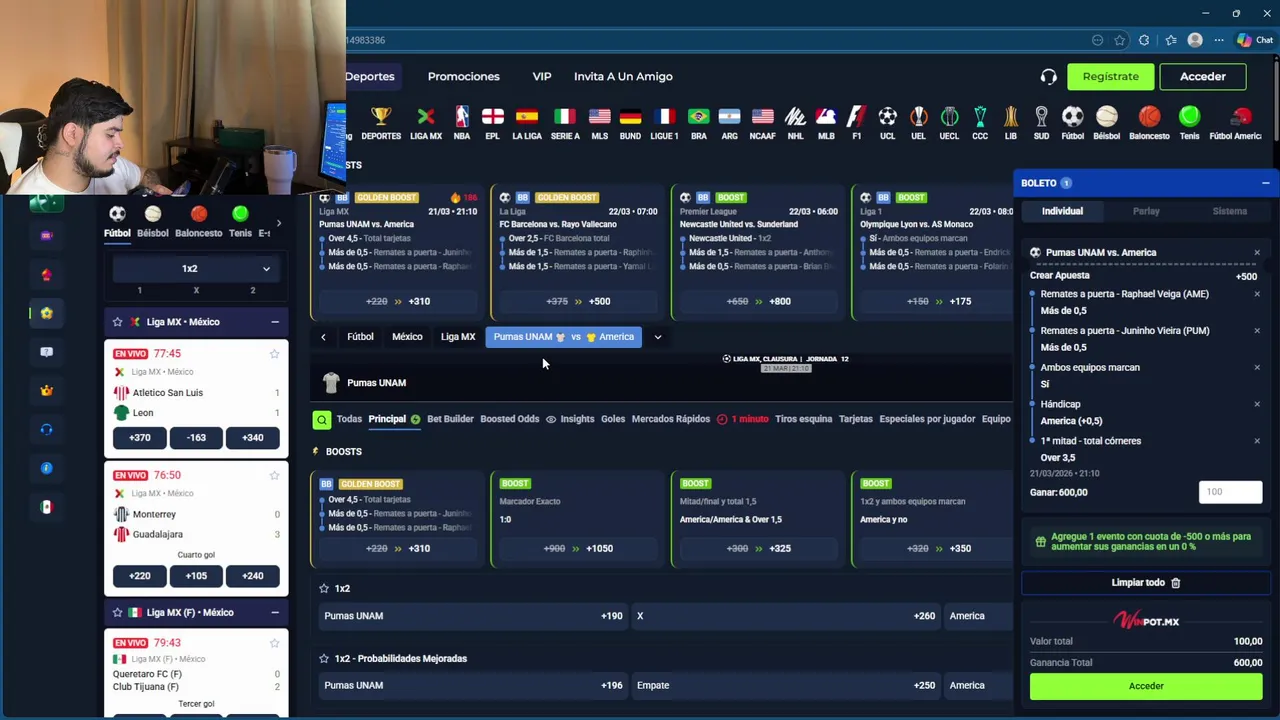The height and width of the screenshot is (720, 1280).
Task: Pick +370 odds for Atletico San Luis
Action: pos(140,438)
